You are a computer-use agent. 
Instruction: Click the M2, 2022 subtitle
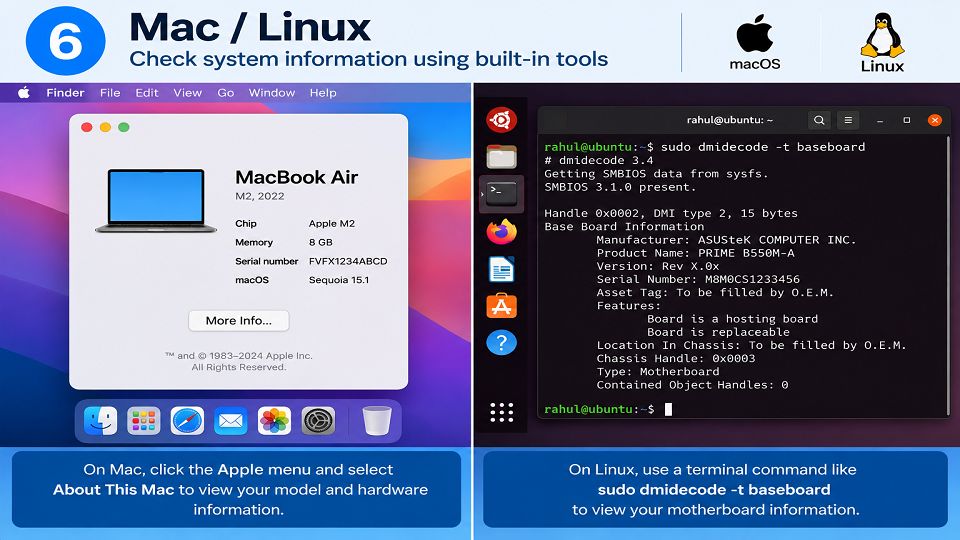point(260,196)
